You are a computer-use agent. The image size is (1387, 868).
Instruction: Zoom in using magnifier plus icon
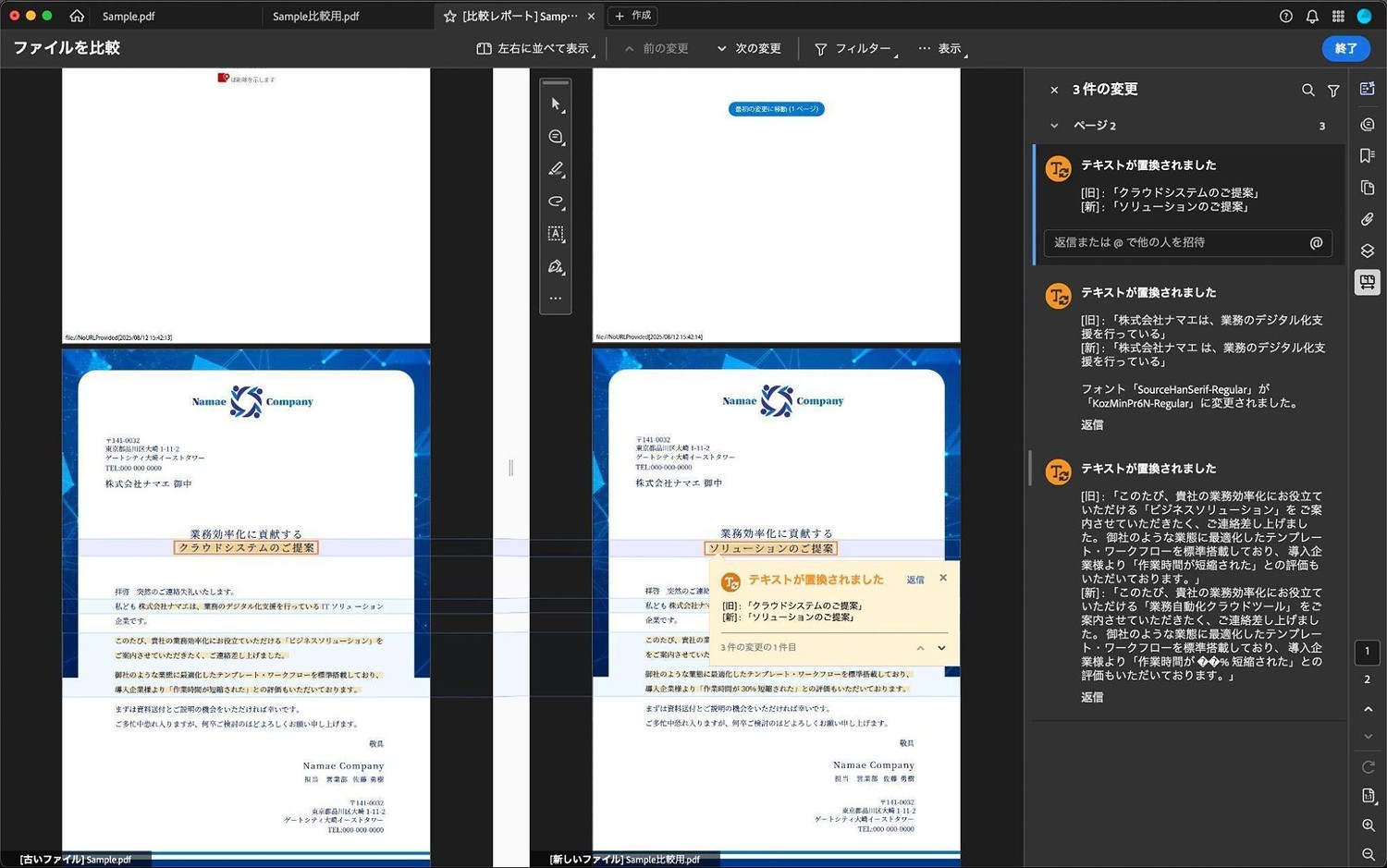[x=1369, y=825]
